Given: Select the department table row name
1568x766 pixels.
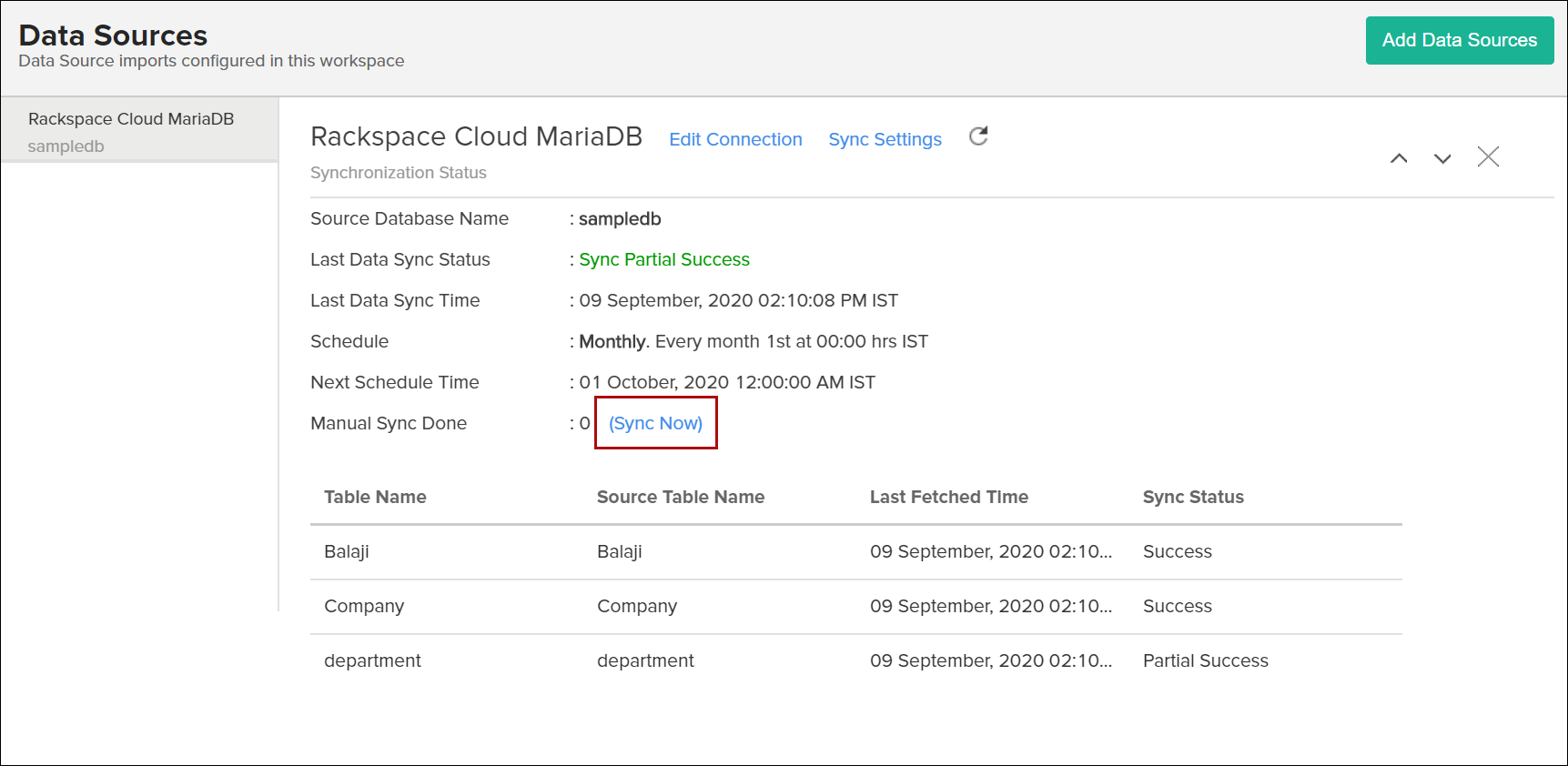Looking at the screenshot, I should 372,660.
